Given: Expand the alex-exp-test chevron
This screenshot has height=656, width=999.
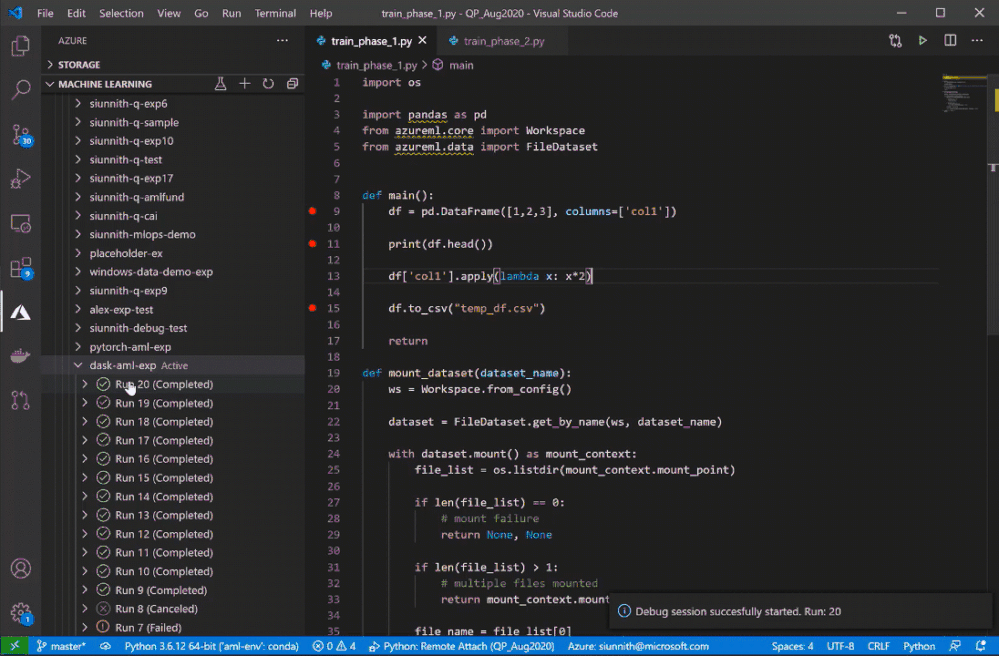Looking at the screenshot, I should point(78,310).
